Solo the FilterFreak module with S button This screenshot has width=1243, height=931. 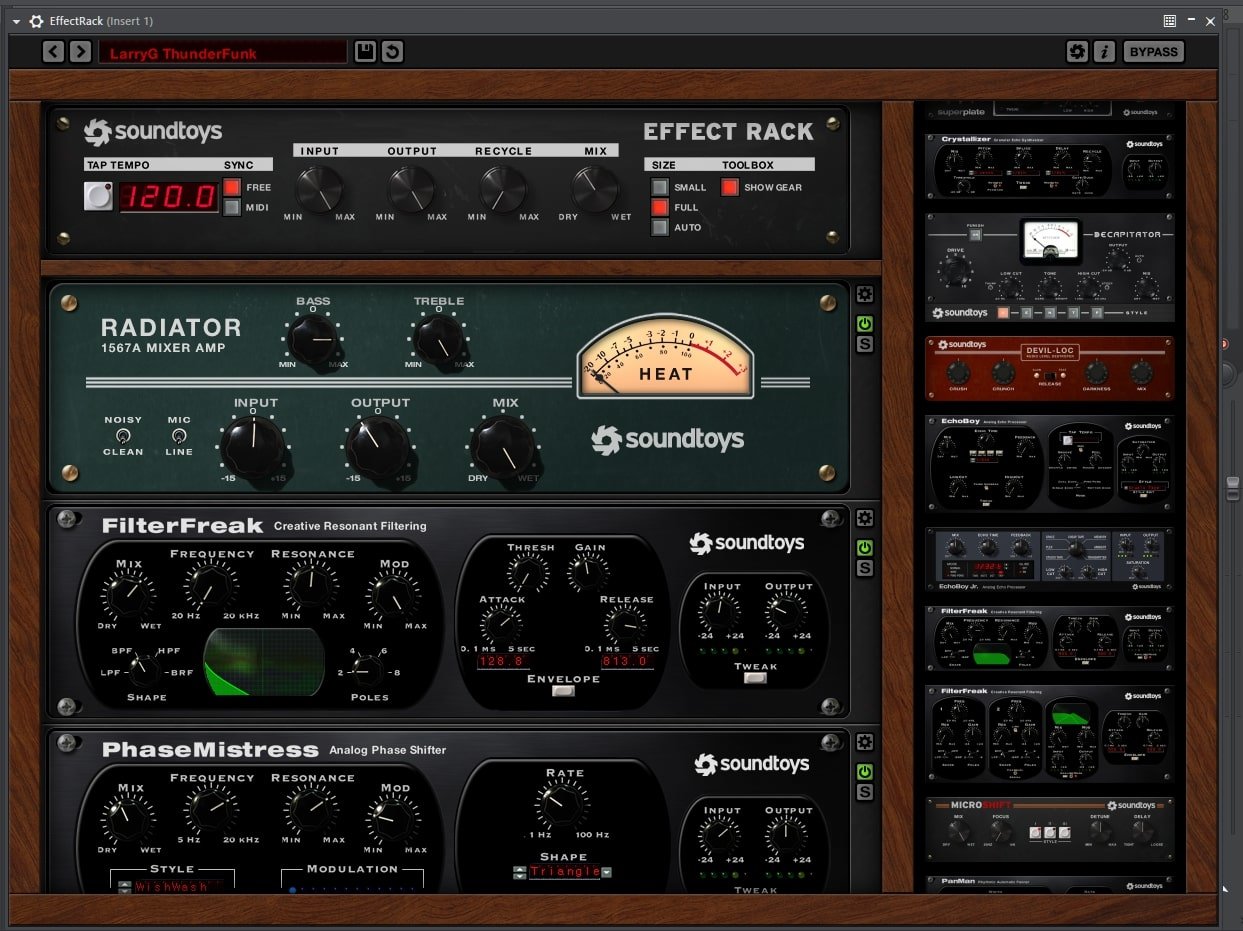(x=865, y=568)
